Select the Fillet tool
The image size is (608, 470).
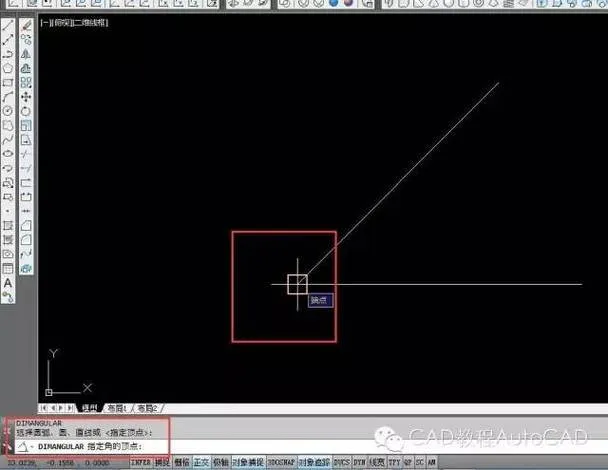tap(26, 240)
